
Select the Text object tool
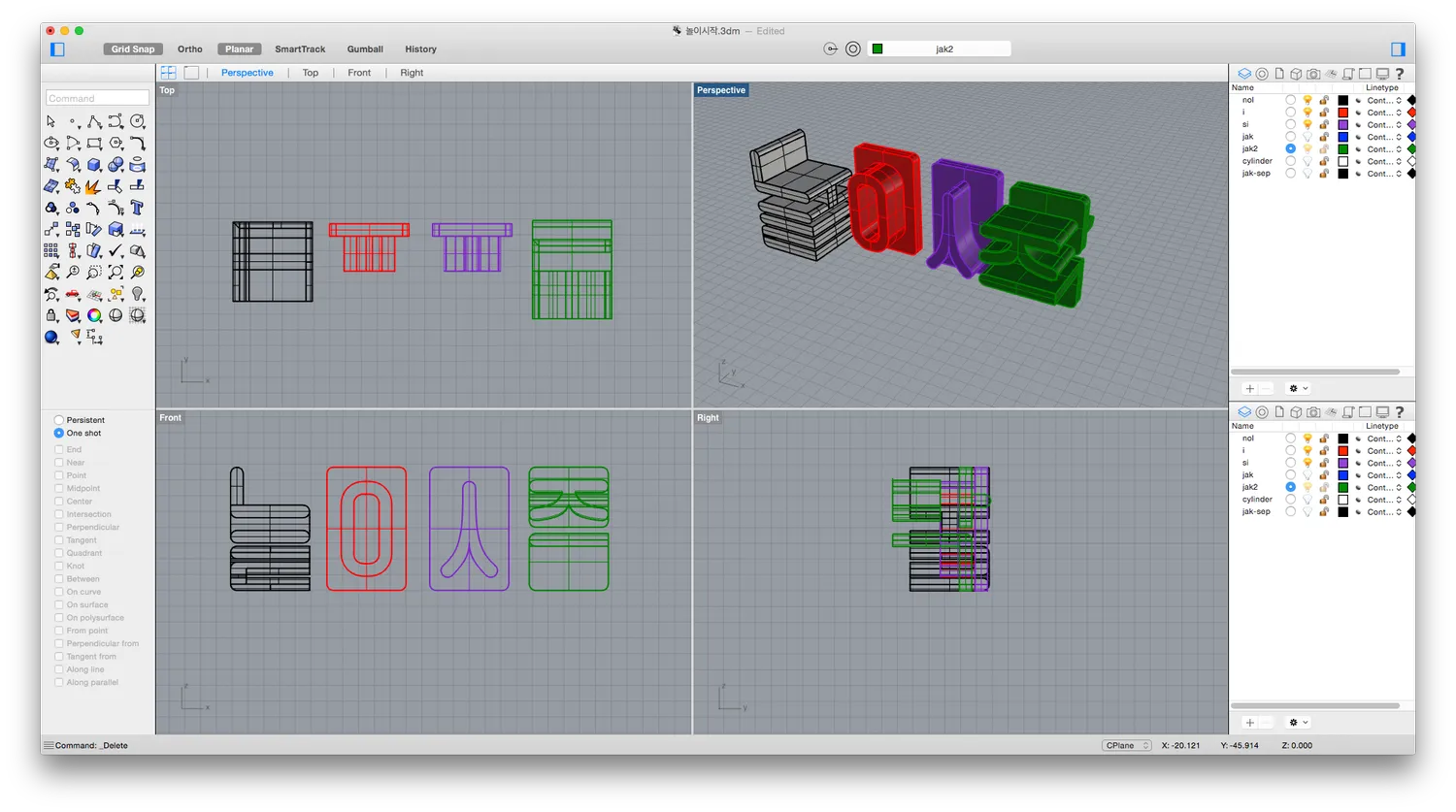137,208
